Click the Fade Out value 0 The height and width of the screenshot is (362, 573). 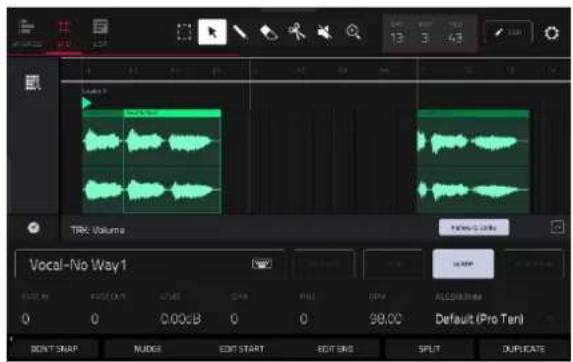pyautogui.click(x=95, y=319)
